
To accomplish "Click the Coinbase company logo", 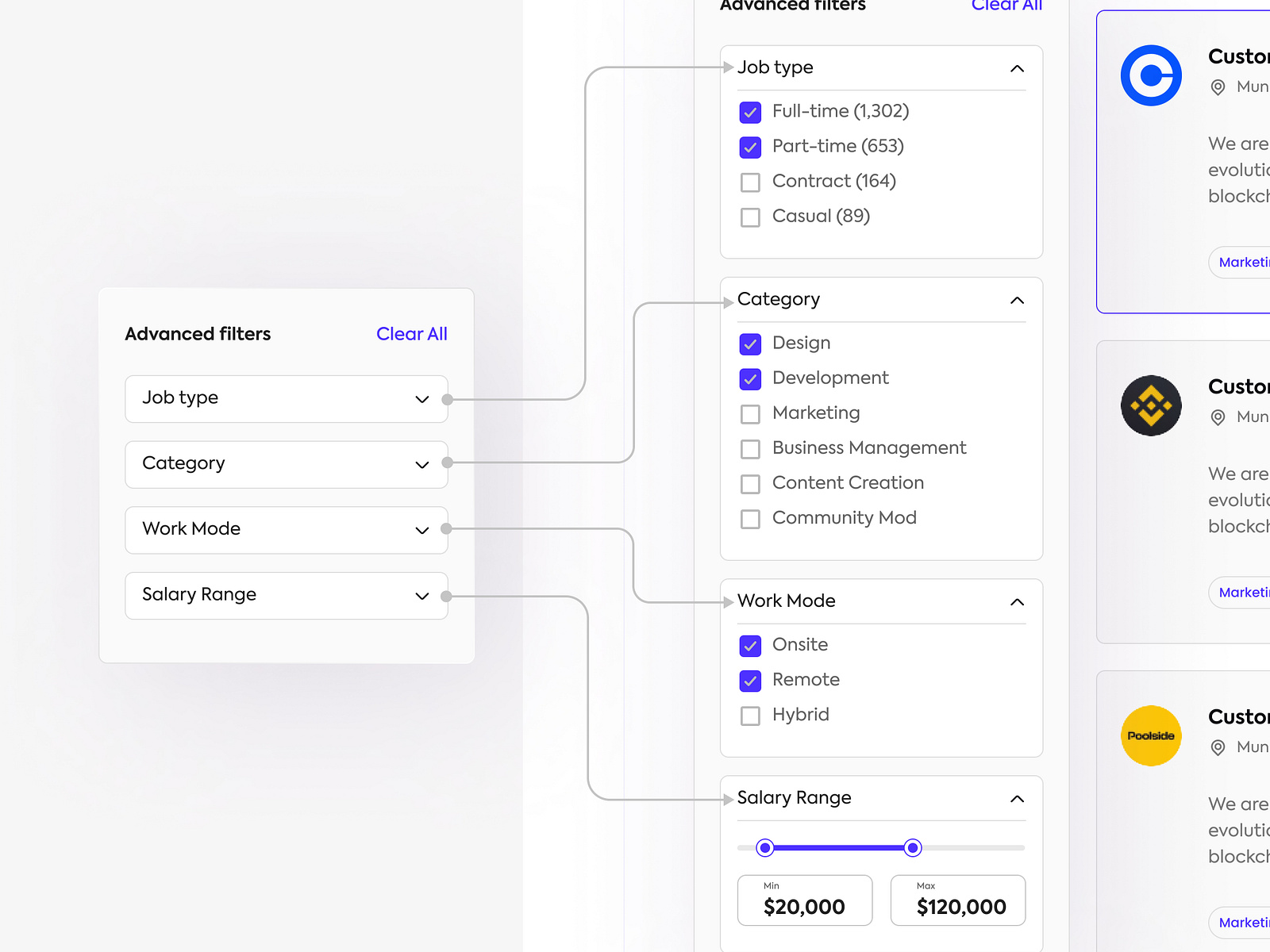I will pyautogui.click(x=1151, y=75).
